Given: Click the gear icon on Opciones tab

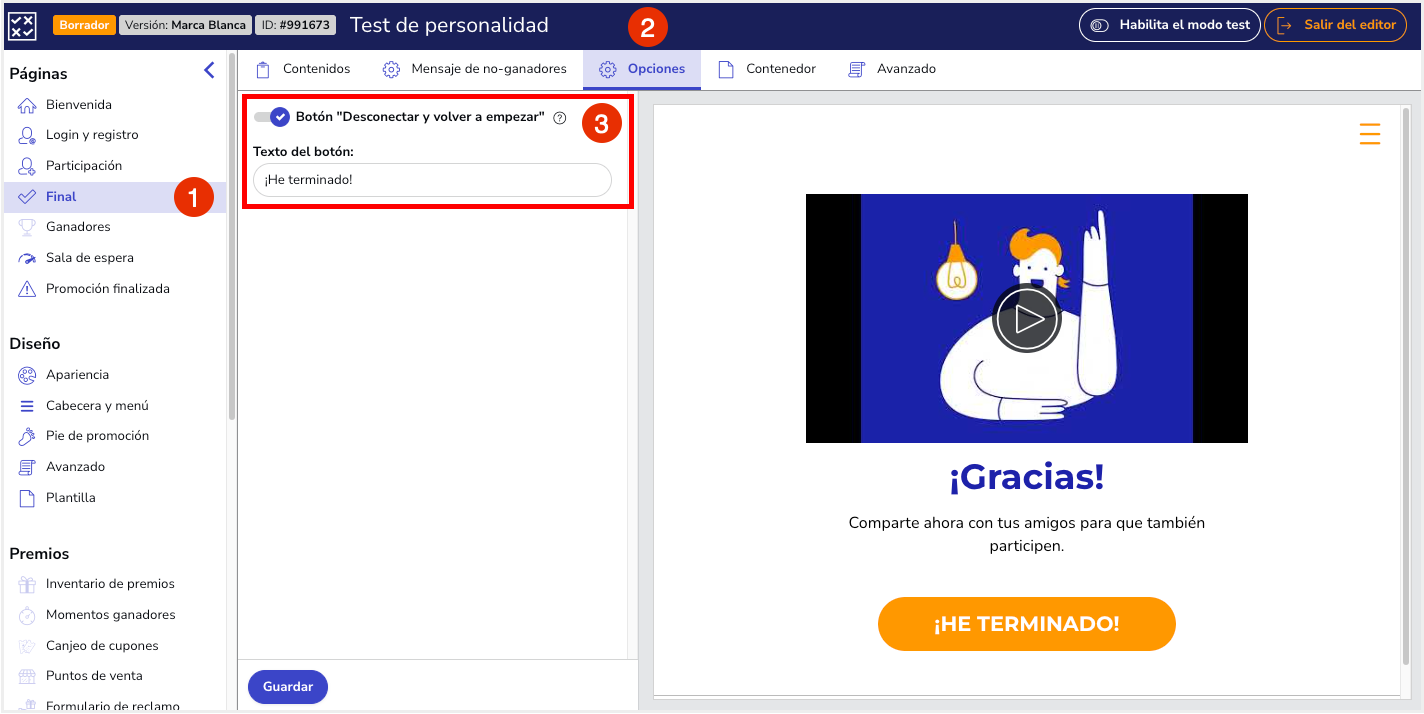Looking at the screenshot, I should [x=608, y=70].
